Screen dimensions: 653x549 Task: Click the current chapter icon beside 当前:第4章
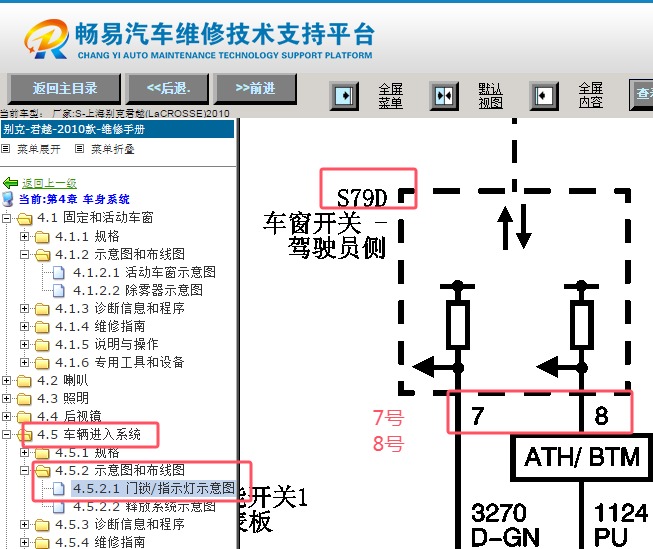point(8,199)
